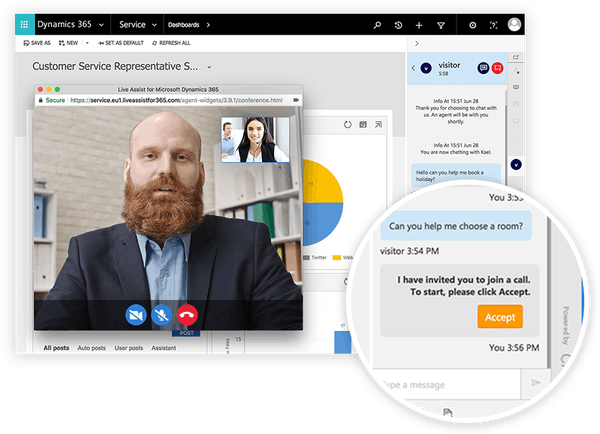This screenshot has width=600, height=434.
Task: Go back using chat header arrow
Action: pos(413,68)
